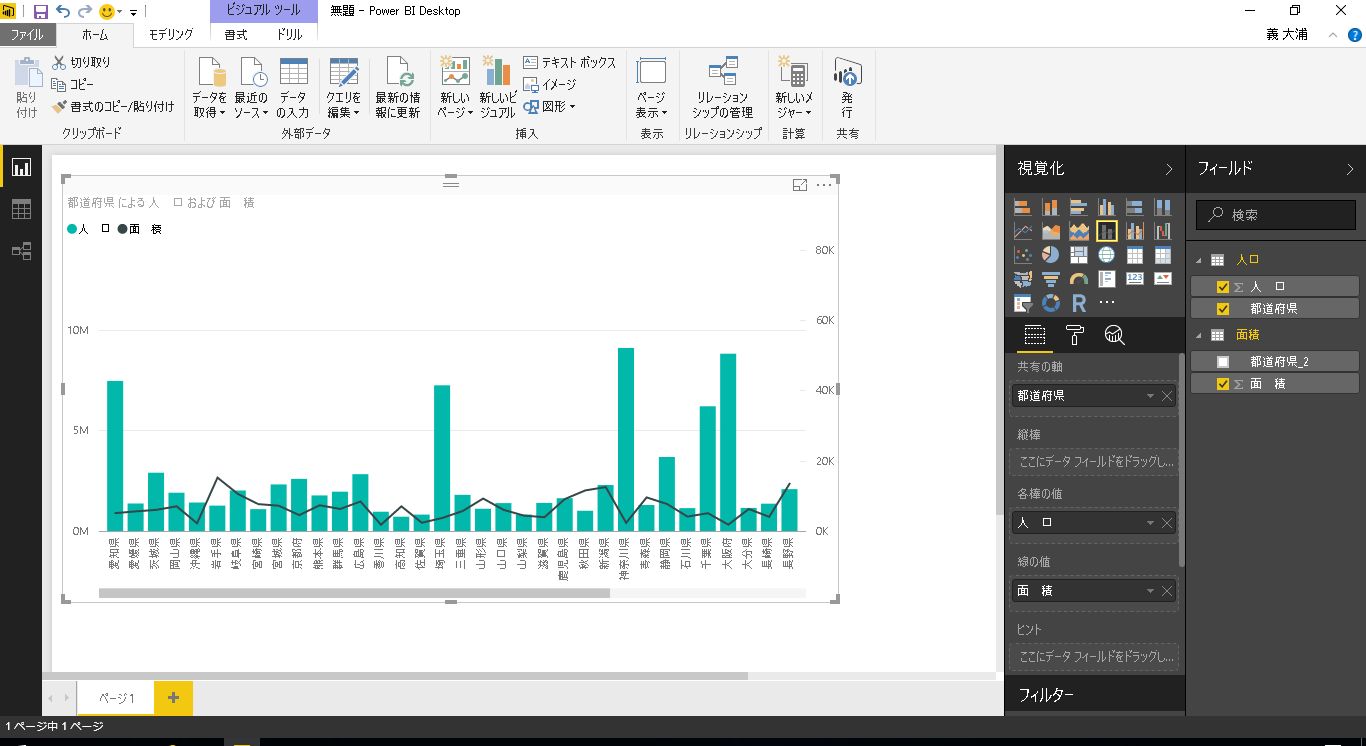
Task: Select the clustered bar chart visual
Action: click(x=1078, y=207)
